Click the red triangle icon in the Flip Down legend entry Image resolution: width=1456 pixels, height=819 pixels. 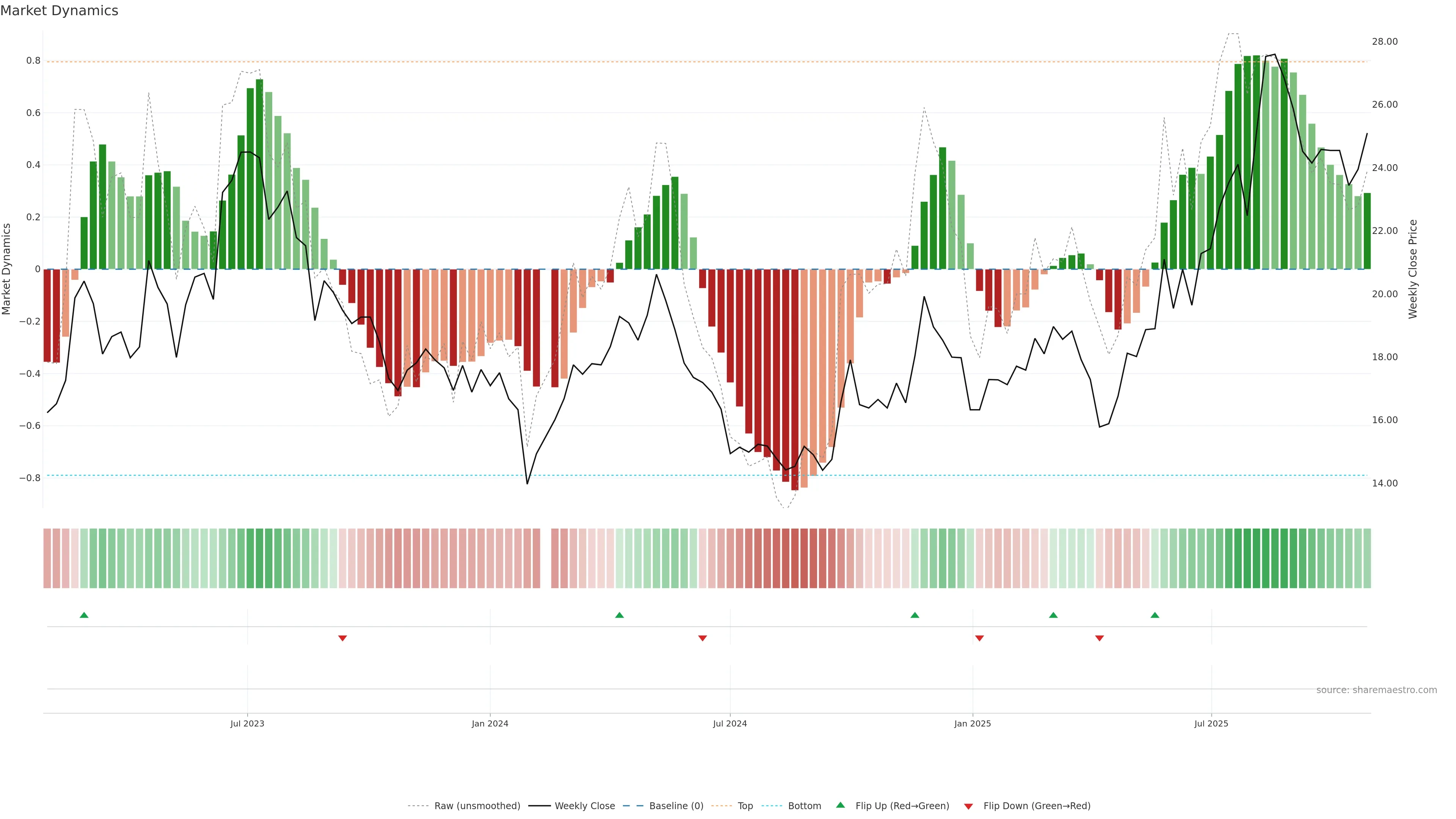(x=968, y=806)
